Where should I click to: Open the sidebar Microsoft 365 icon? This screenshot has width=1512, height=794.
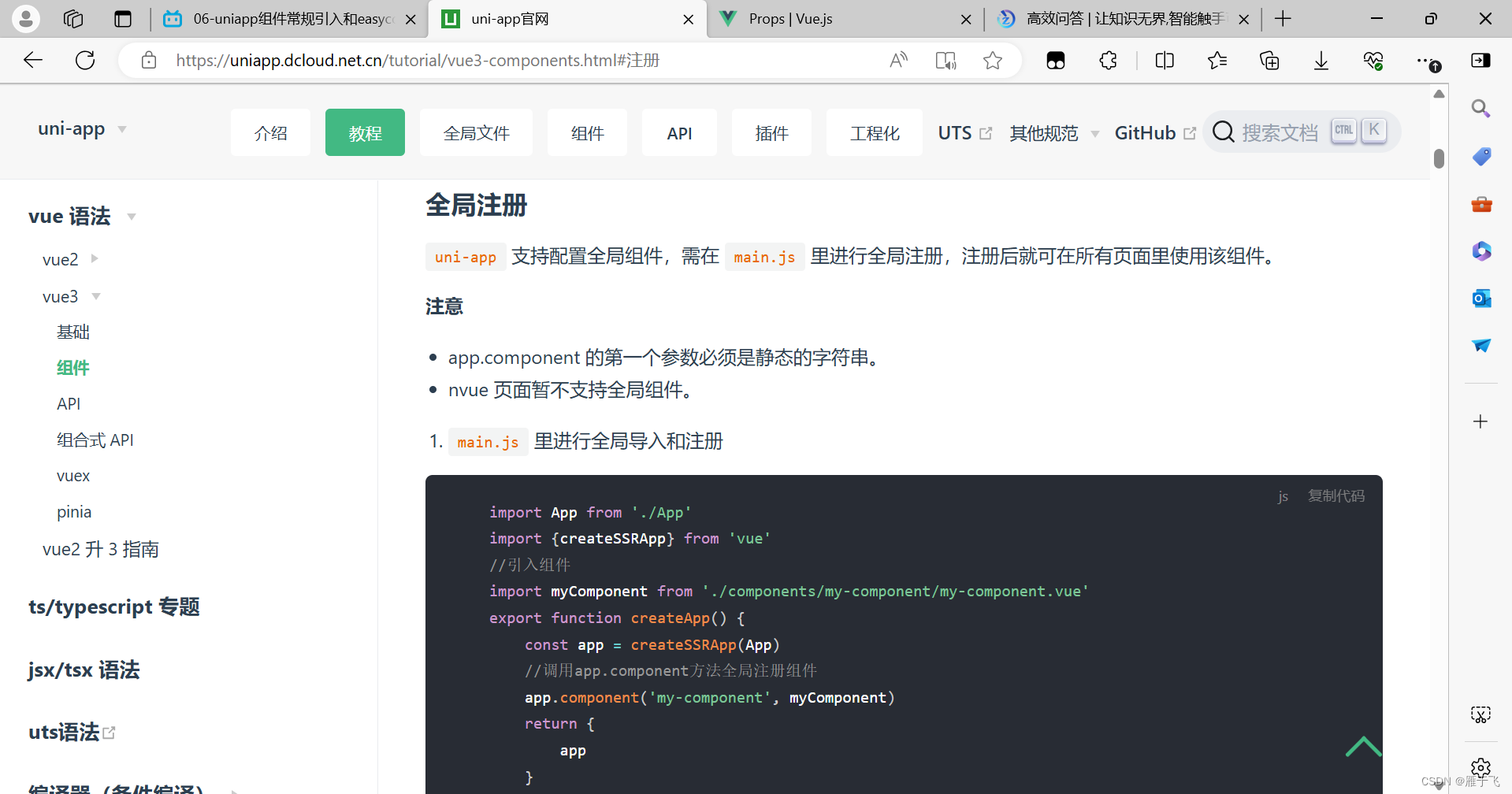click(x=1481, y=250)
